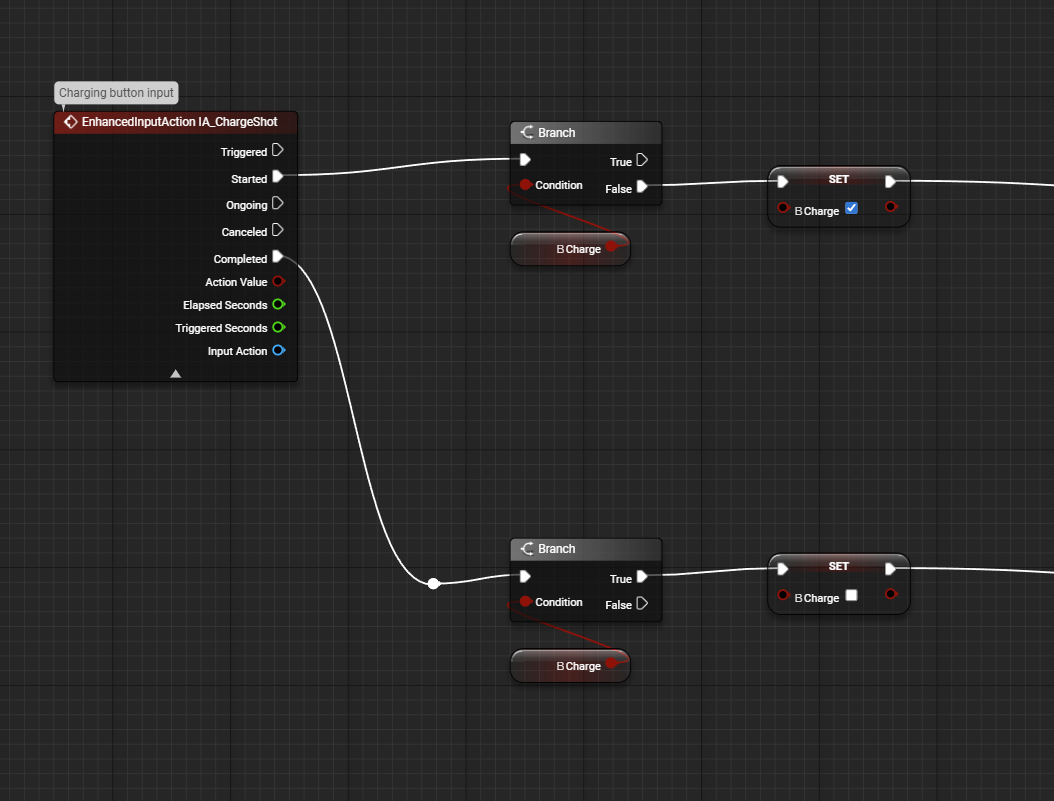
Task: Click the Completed execution pin
Action: pos(278,257)
